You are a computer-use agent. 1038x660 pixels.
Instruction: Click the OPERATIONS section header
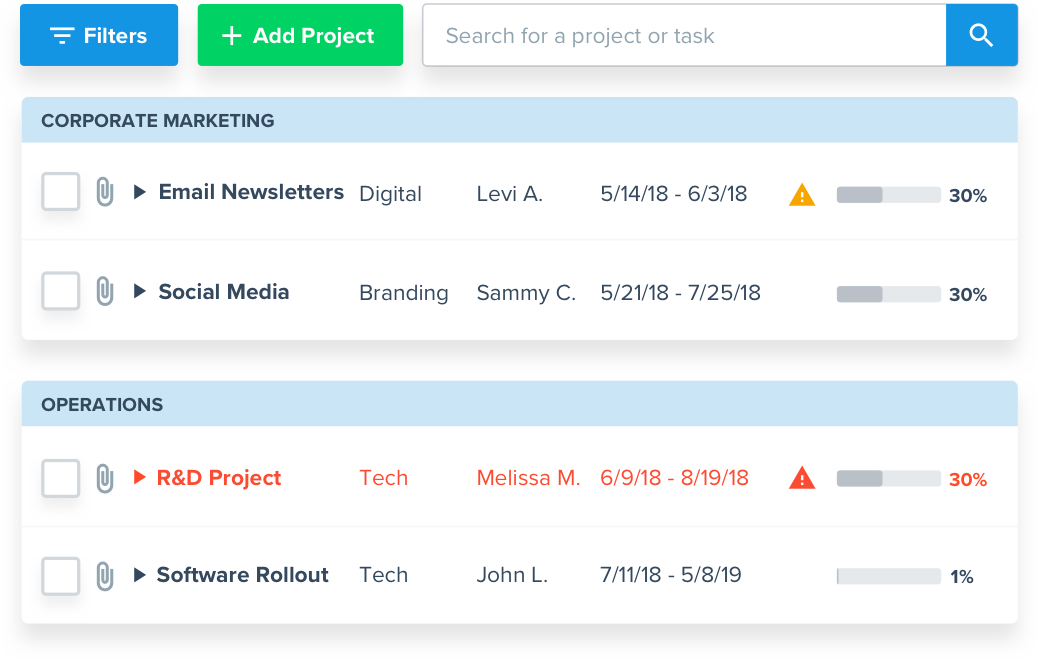(102, 404)
